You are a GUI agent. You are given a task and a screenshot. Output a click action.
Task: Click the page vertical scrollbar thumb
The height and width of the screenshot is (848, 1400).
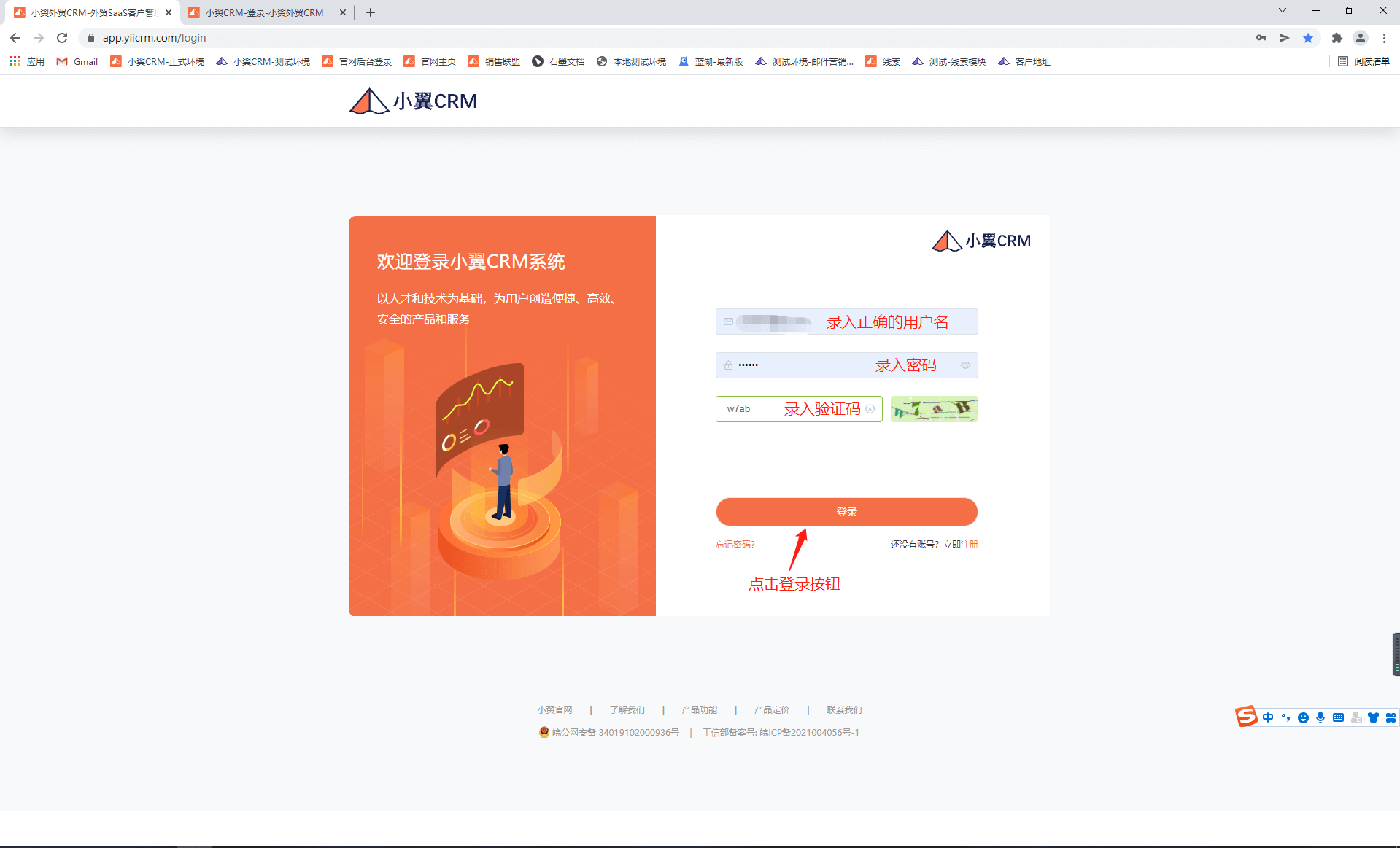(x=1396, y=654)
